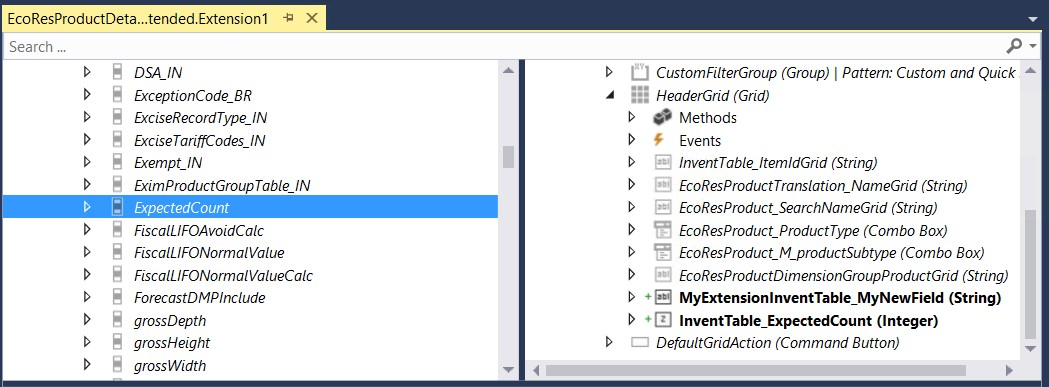
Task: Select the ExciseTariffCodes_IN tree item
Action: click(x=199, y=140)
